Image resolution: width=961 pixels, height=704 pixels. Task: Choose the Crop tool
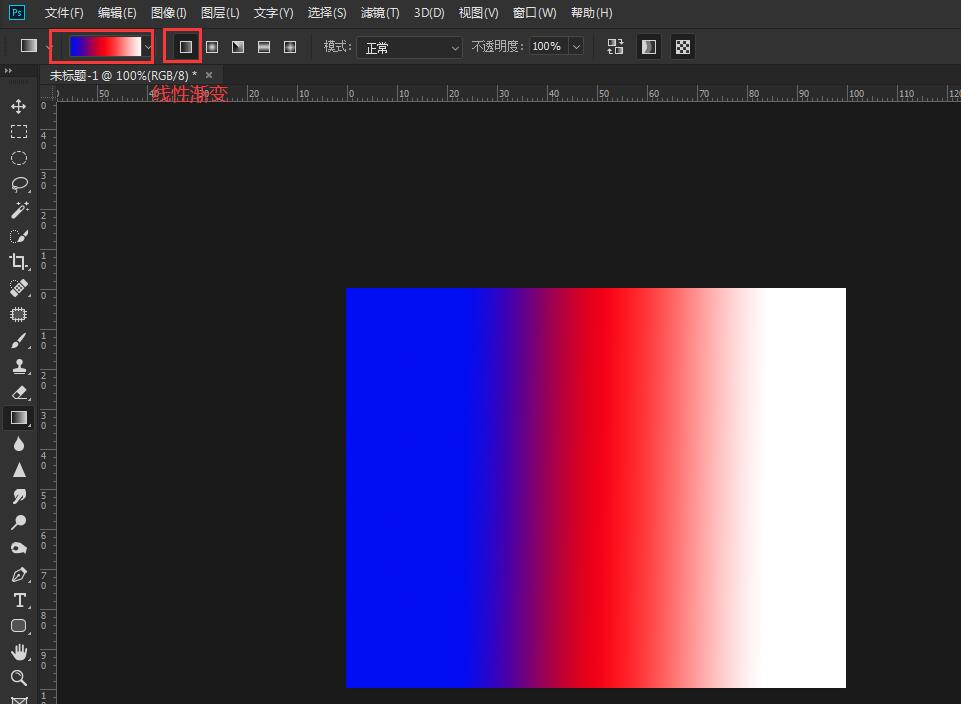coord(18,262)
